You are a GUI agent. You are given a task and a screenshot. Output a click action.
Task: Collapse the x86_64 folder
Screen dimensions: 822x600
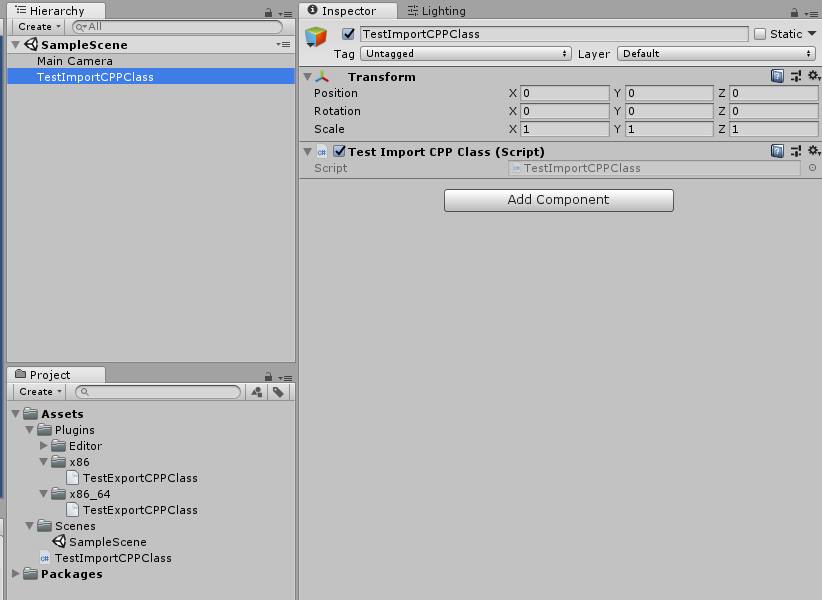(44, 494)
